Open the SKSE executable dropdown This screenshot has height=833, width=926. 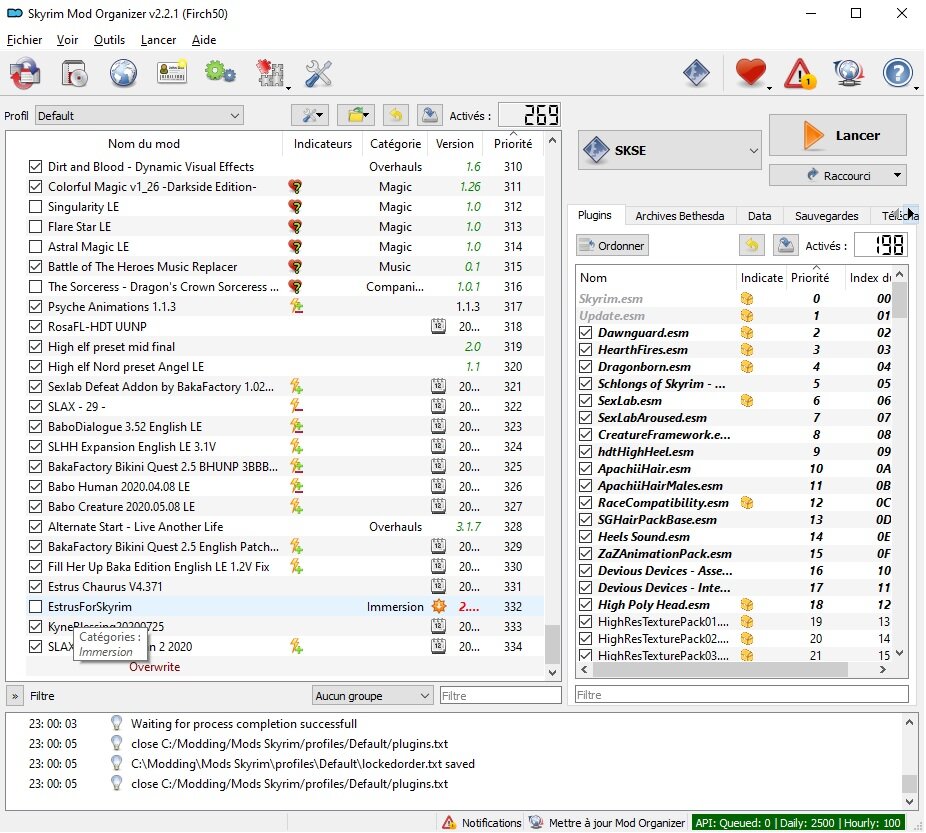pos(669,150)
